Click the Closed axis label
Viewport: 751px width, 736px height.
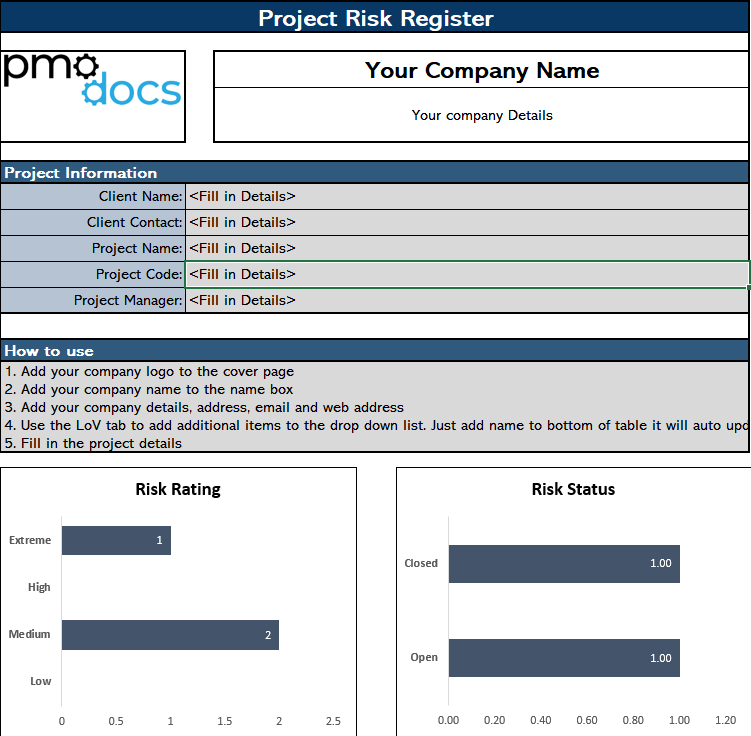point(421,563)
